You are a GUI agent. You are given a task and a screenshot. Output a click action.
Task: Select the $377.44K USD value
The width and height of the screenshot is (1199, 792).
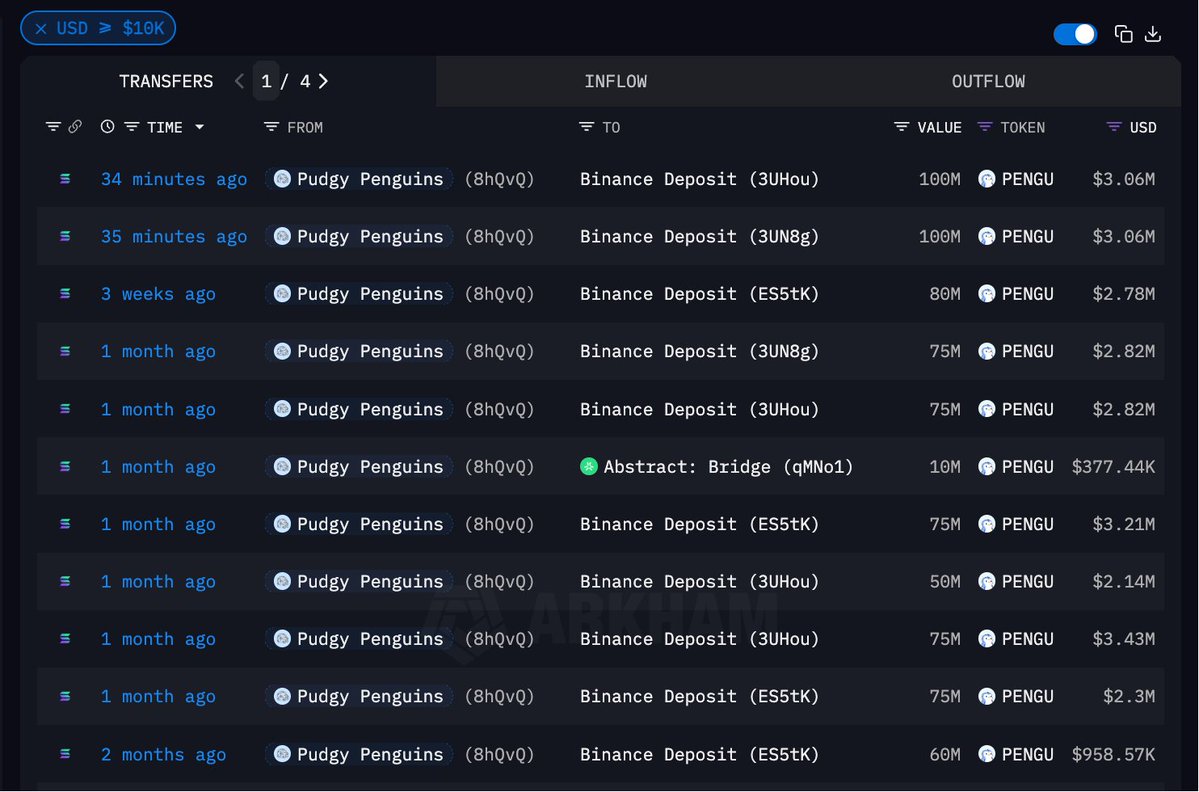tap(1113, 466)
